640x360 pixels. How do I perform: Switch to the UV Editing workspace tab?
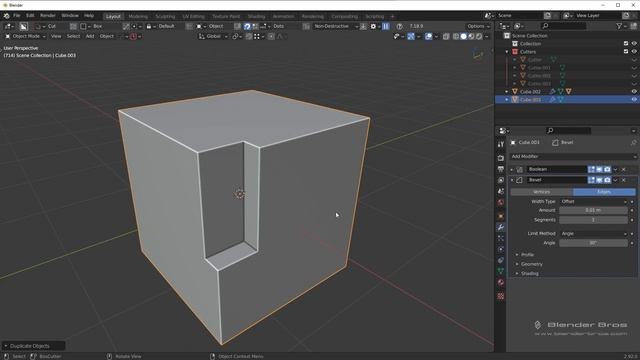[x=193, y=16]
